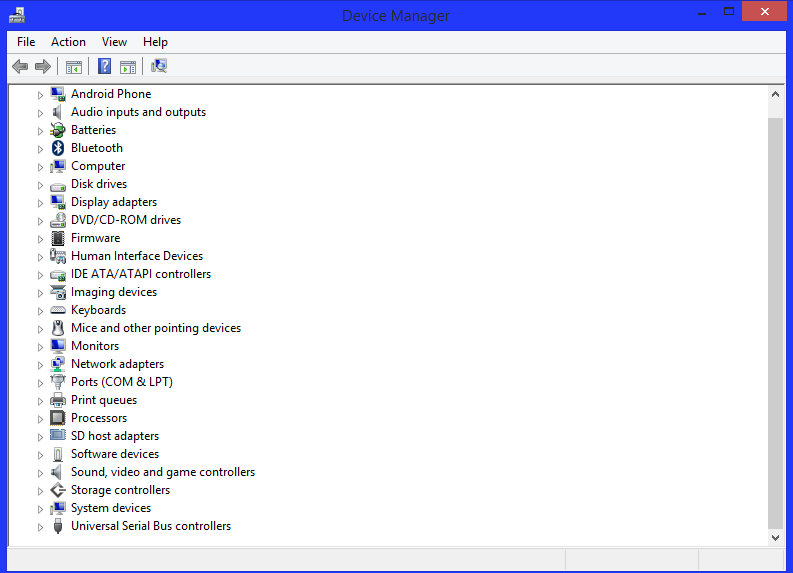This screenshot has width=793, height=573.
Task: Select the Processors label
Action: (x=99, y=418)
